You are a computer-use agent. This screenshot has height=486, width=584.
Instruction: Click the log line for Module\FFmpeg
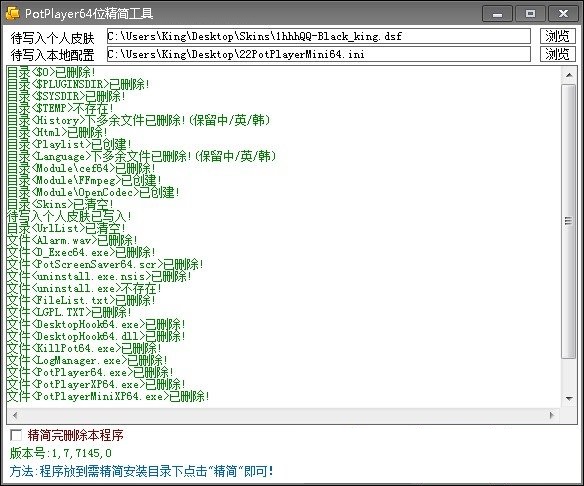tap(84, 181)
